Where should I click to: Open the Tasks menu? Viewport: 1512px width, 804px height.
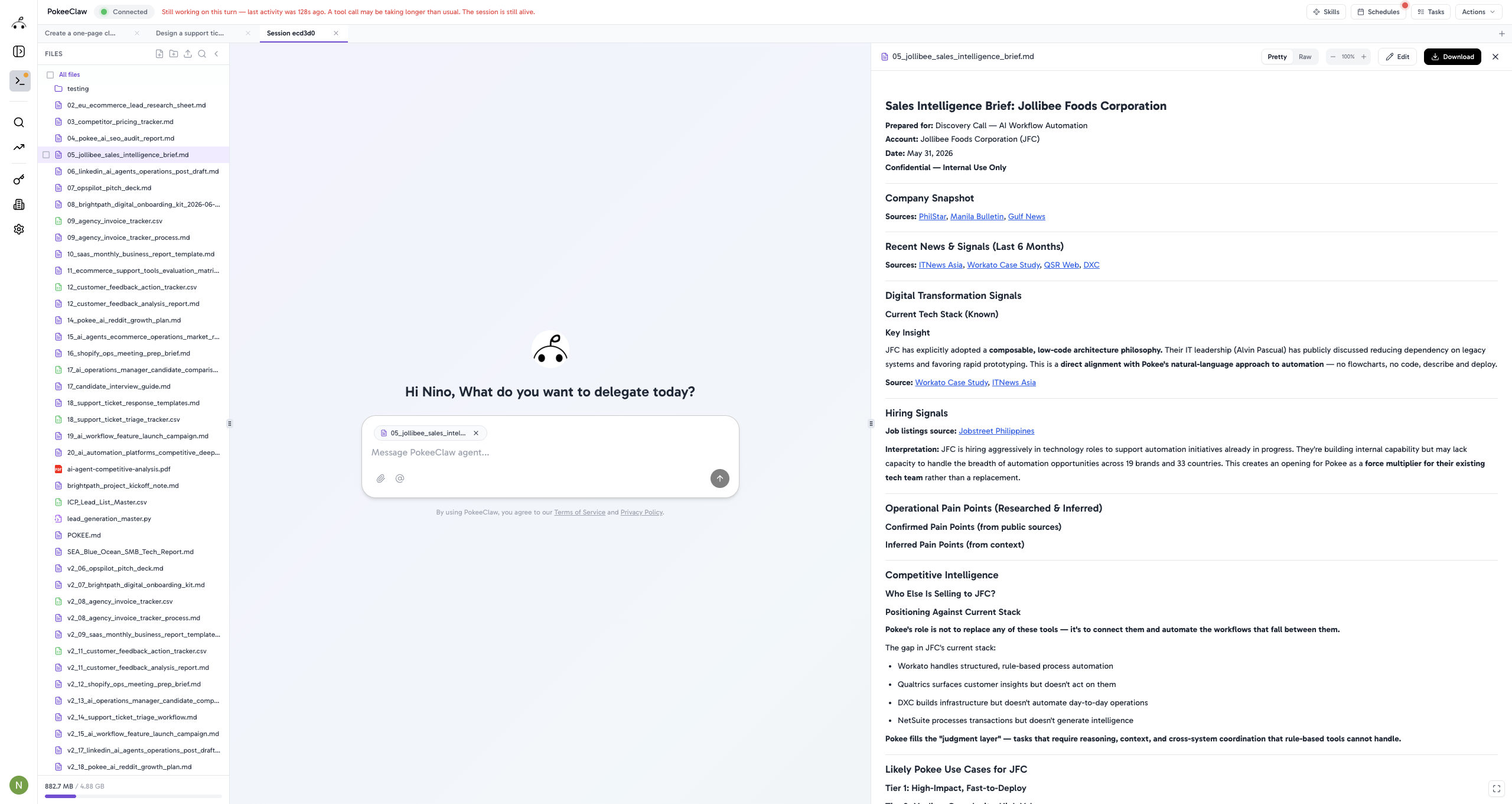point(1430,12)
